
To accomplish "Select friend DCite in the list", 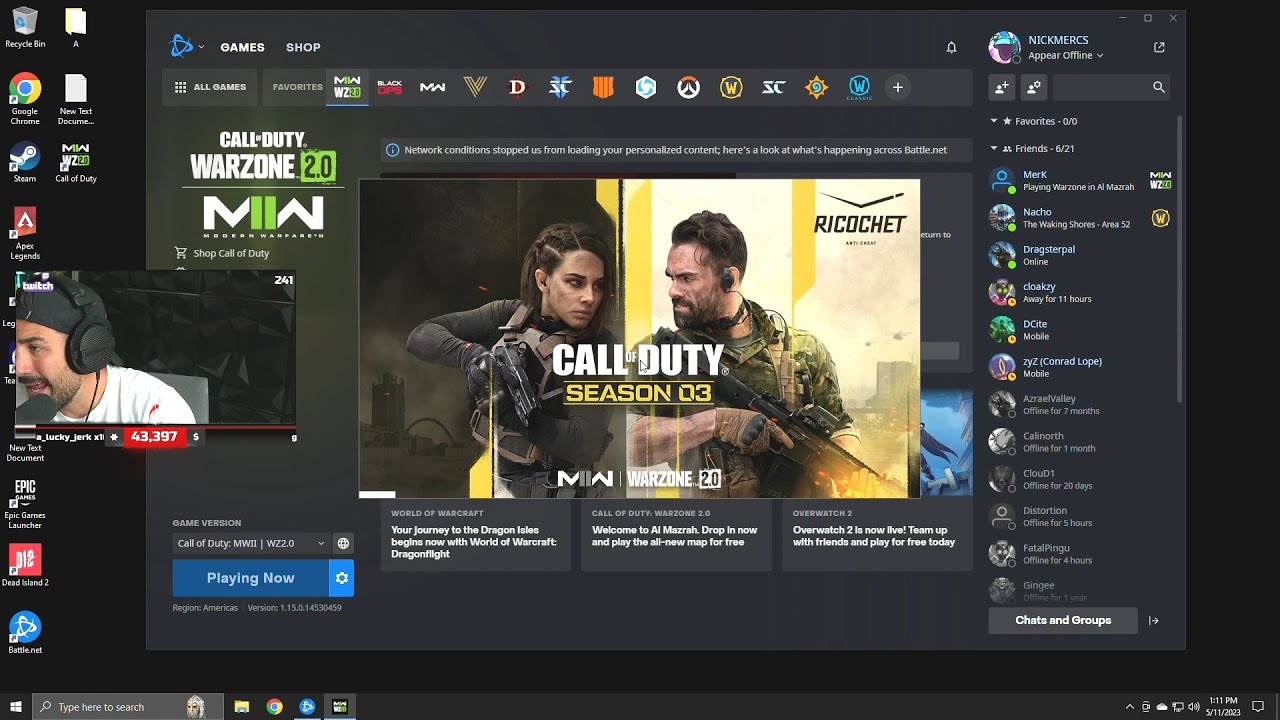I will pos(1080,330).
